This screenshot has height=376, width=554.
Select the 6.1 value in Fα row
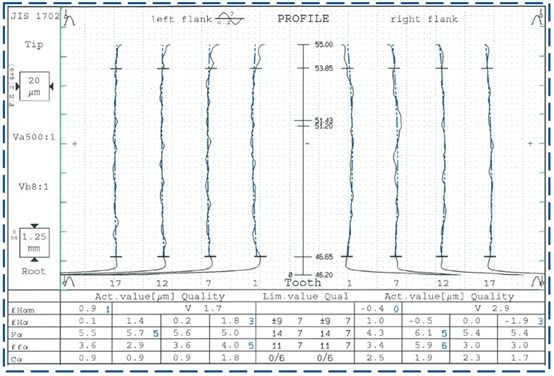pos(423,333)
